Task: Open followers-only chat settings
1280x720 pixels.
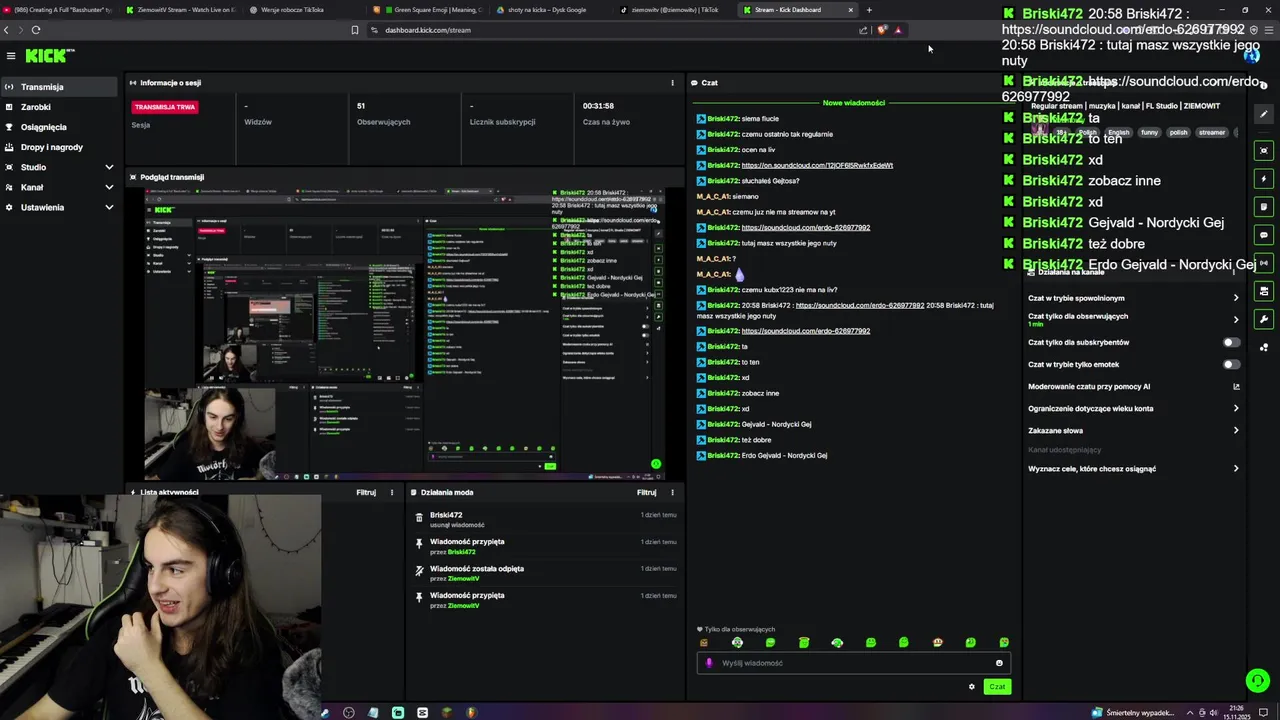Action: point(1134,319)
